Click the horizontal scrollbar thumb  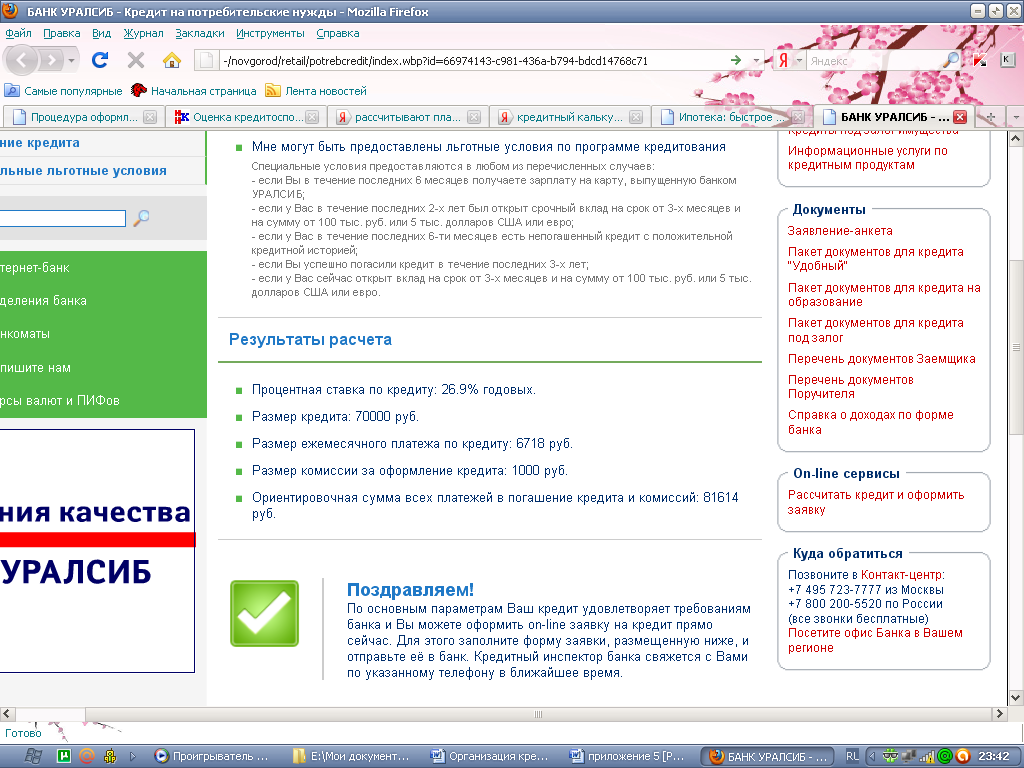tap(539, 714)
